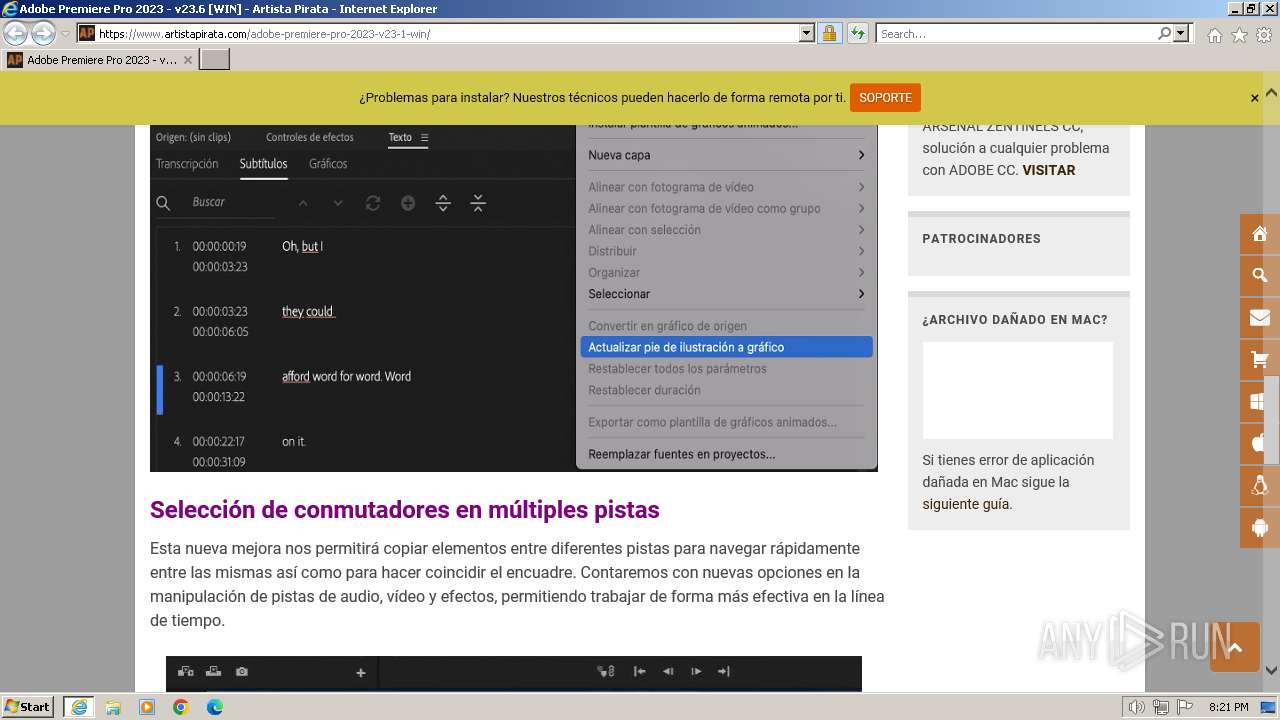The width and height of the screenshot is (1280, 720).
Task: Select the Linux penguin icon in side strip
Action: (x=1259, y=486)
